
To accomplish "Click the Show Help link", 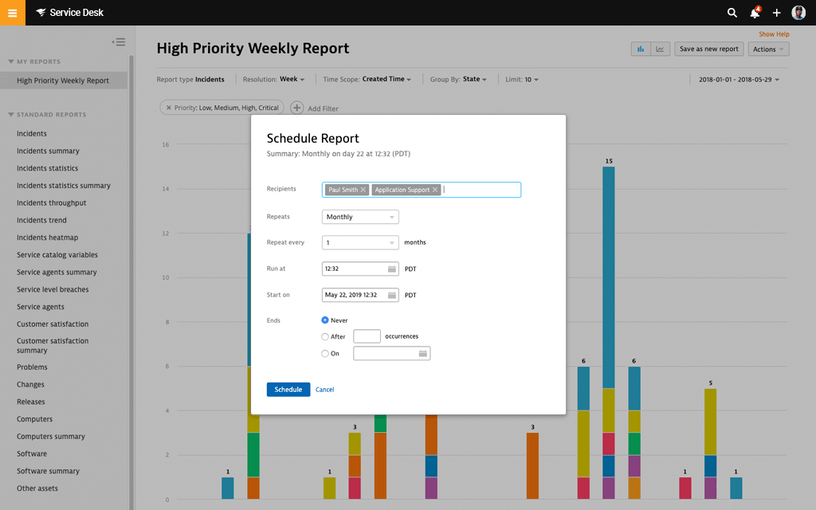I will pyautogui.click(x=774, y=34).
